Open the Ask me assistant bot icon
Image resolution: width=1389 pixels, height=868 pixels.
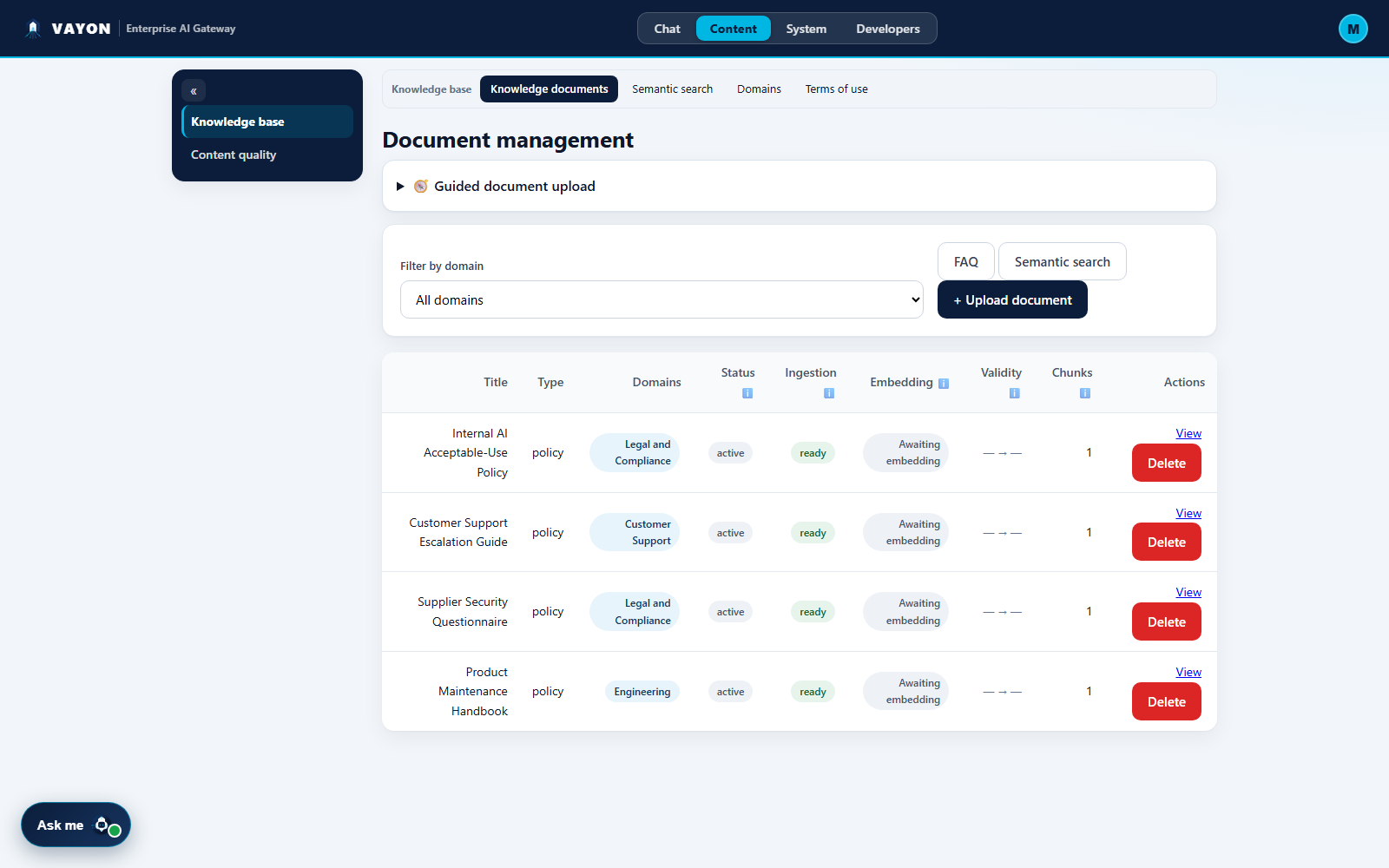click(x=107, y=825)
